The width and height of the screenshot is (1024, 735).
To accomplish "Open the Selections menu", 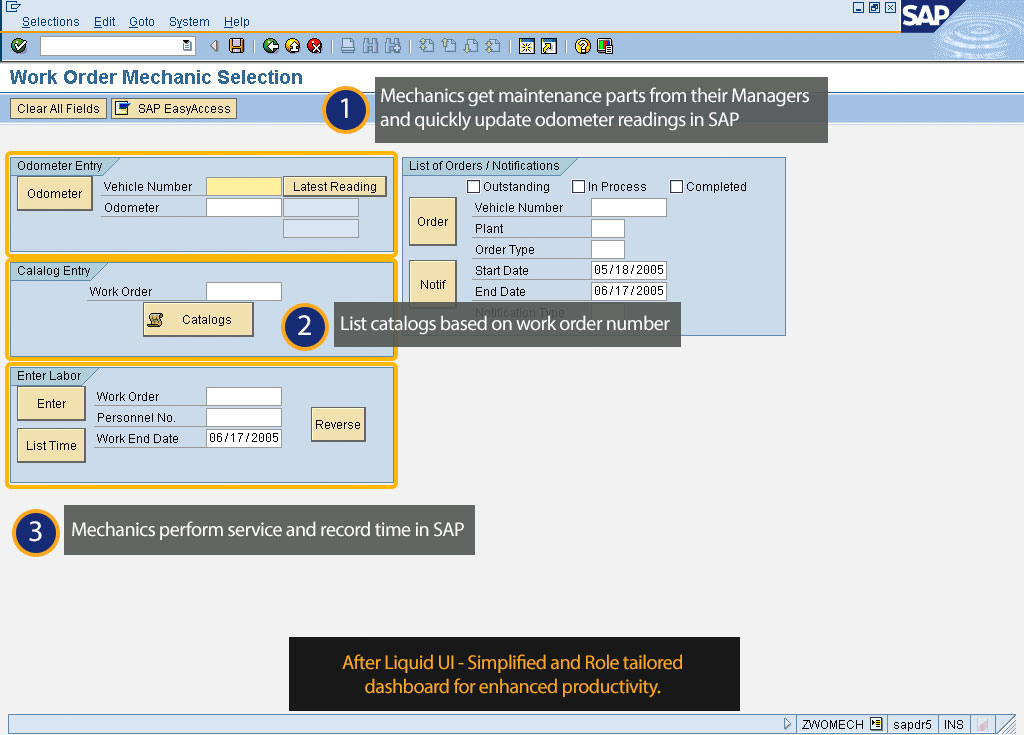I will tap(50, 22).
